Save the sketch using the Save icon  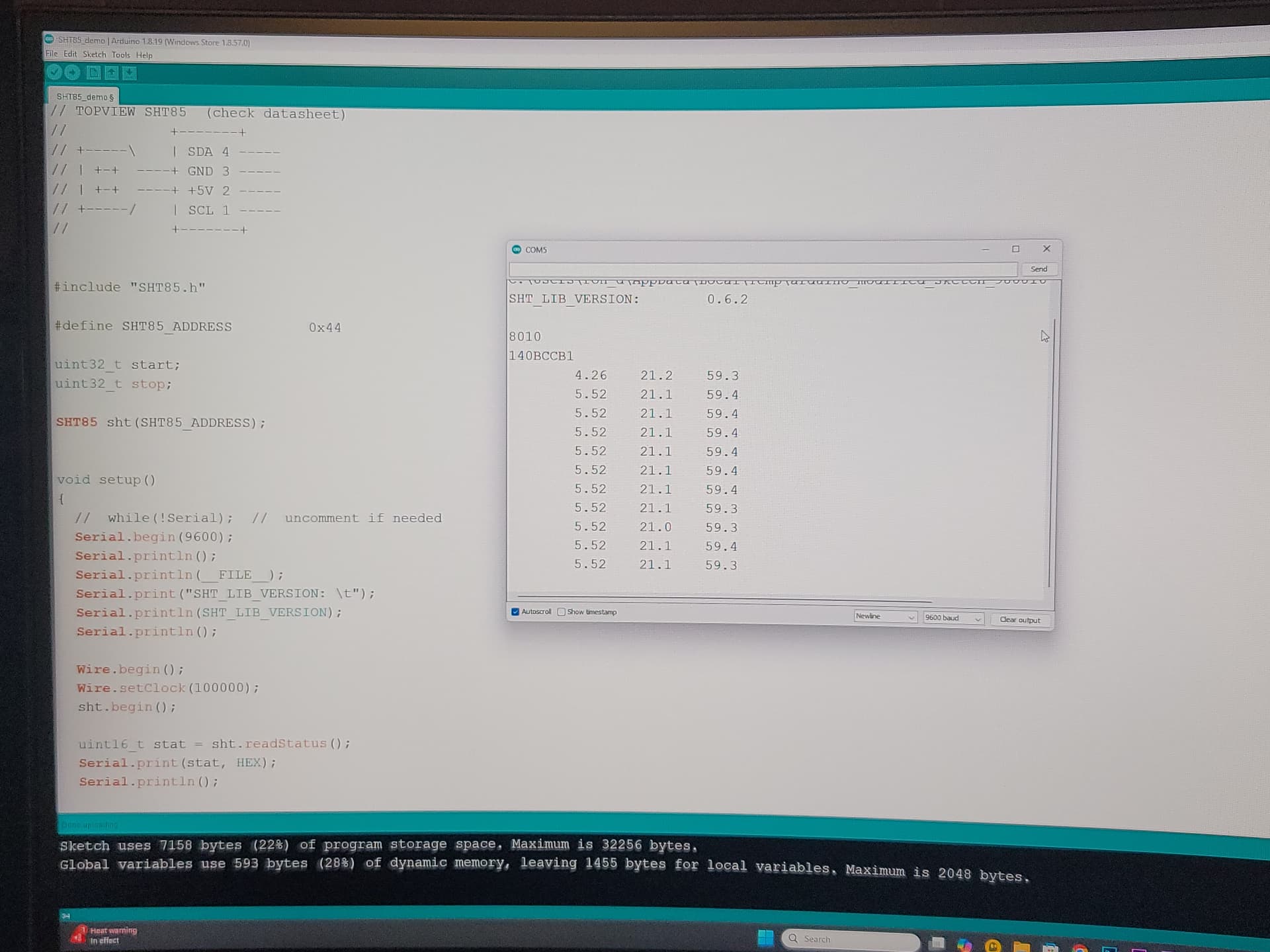128,73
